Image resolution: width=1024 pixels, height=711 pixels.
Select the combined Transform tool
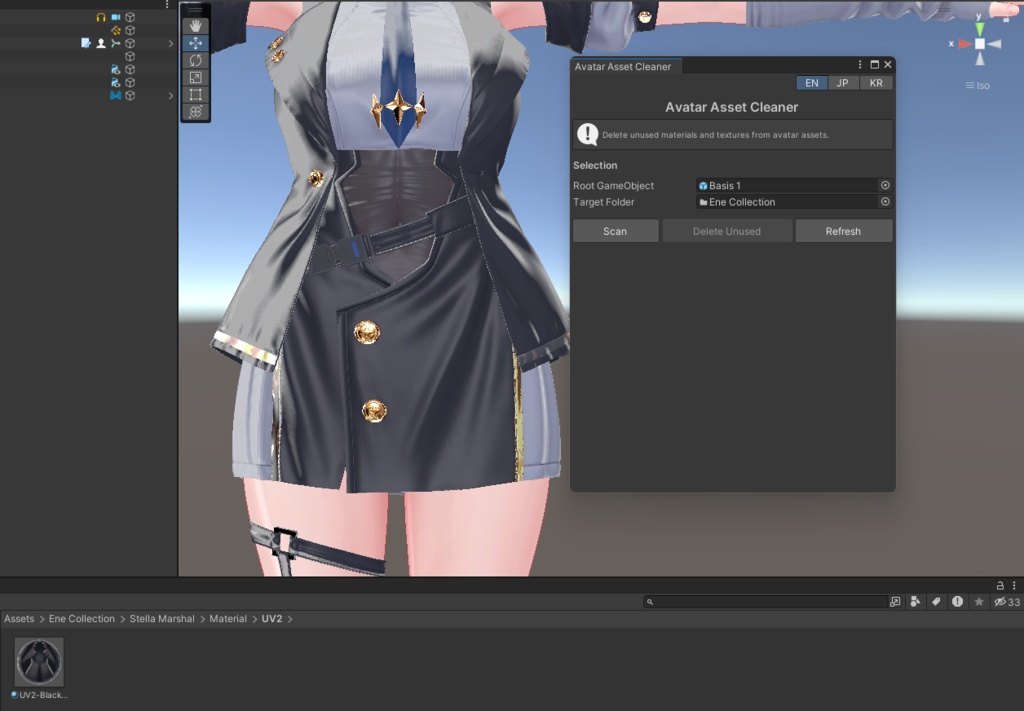pyautogui.click(x=195, y=112)
